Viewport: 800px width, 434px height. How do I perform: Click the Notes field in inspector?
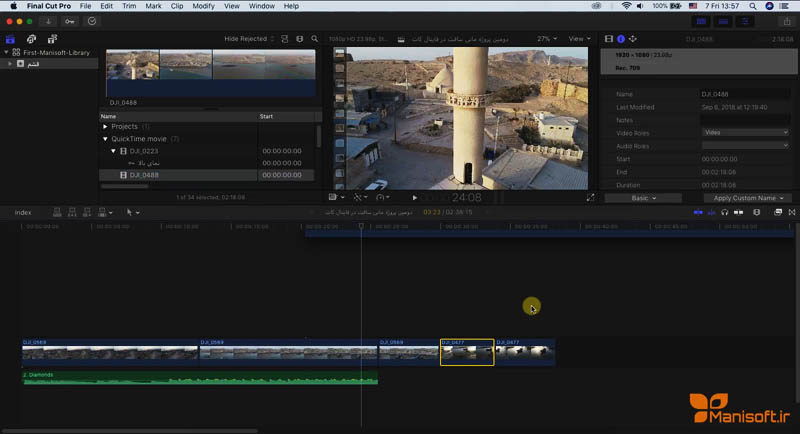pyautogui.click(x=745, y=120)
